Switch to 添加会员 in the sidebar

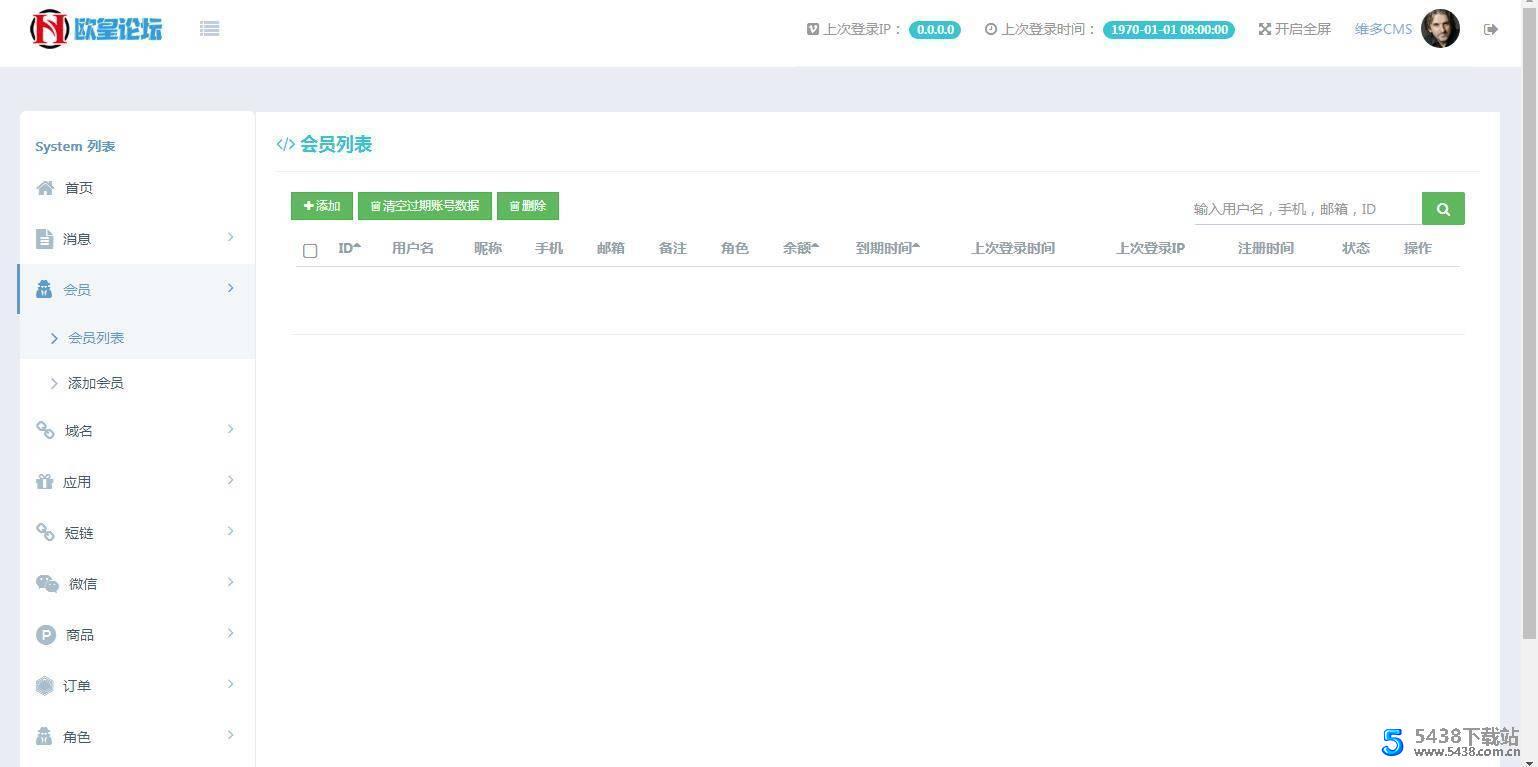(x=96, y=382)
